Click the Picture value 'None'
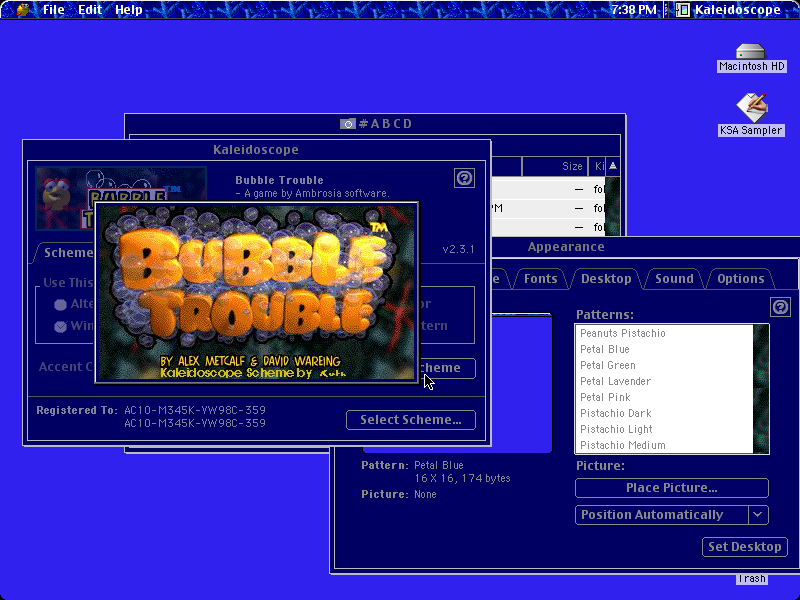This screenshot has width=800, height=600. pos(425,494)
